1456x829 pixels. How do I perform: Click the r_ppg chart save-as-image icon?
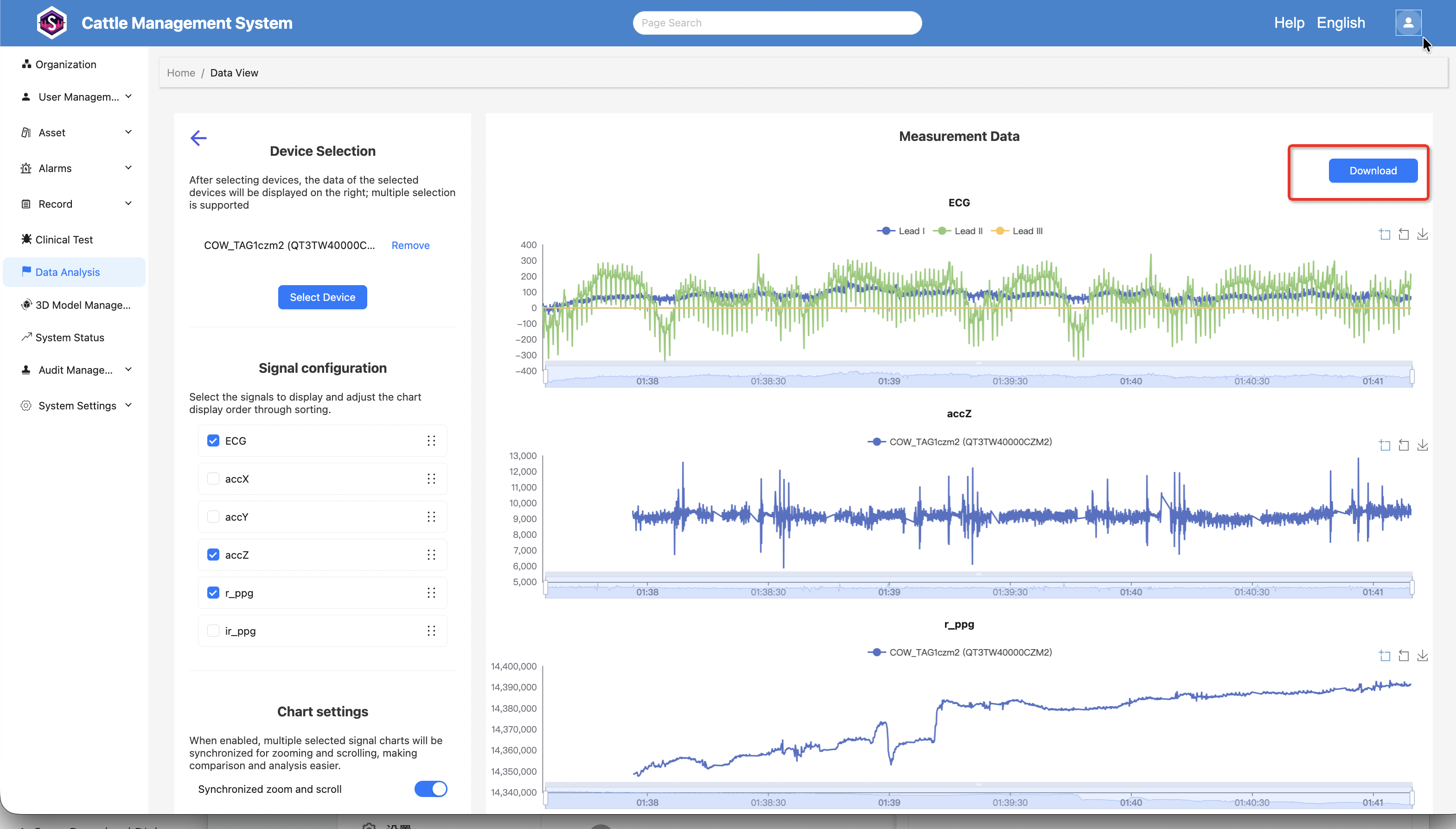pos(1423,656)
